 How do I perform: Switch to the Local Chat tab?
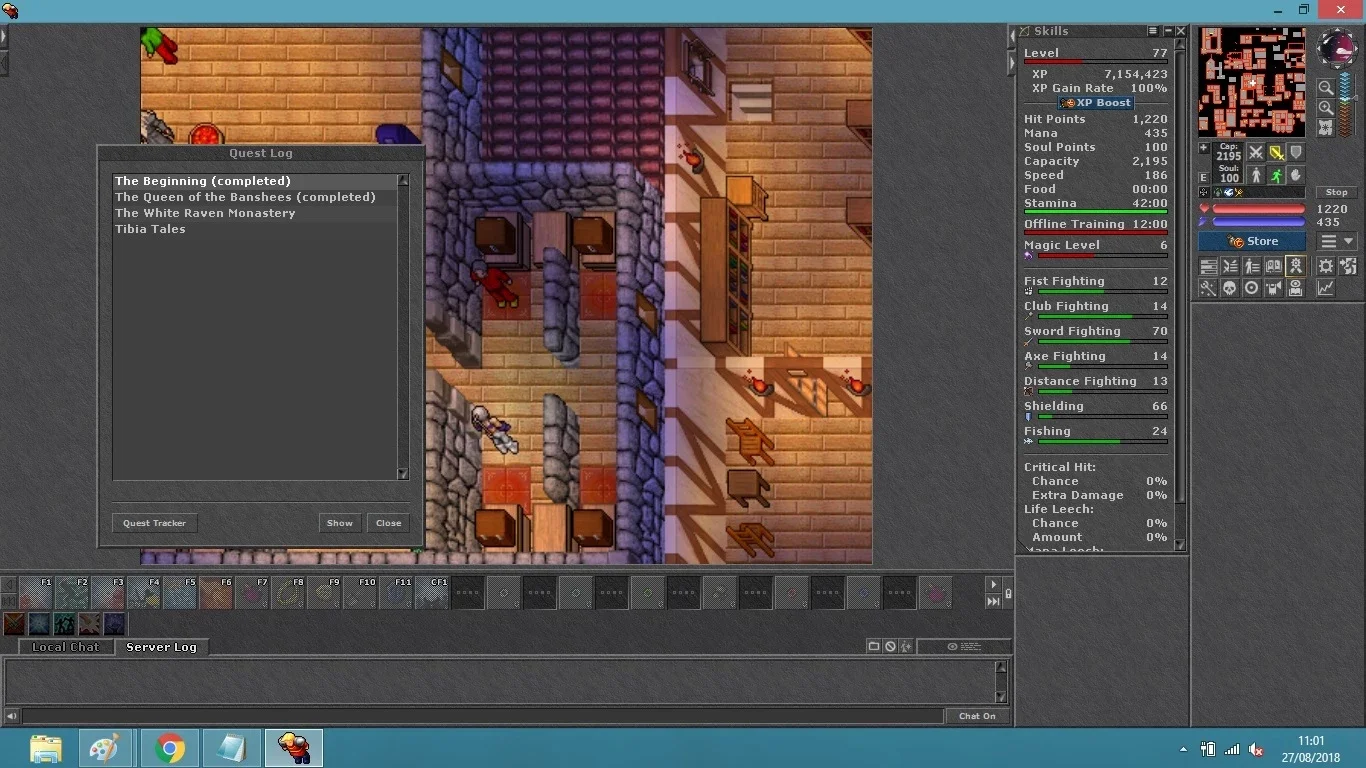click(66, 647)
